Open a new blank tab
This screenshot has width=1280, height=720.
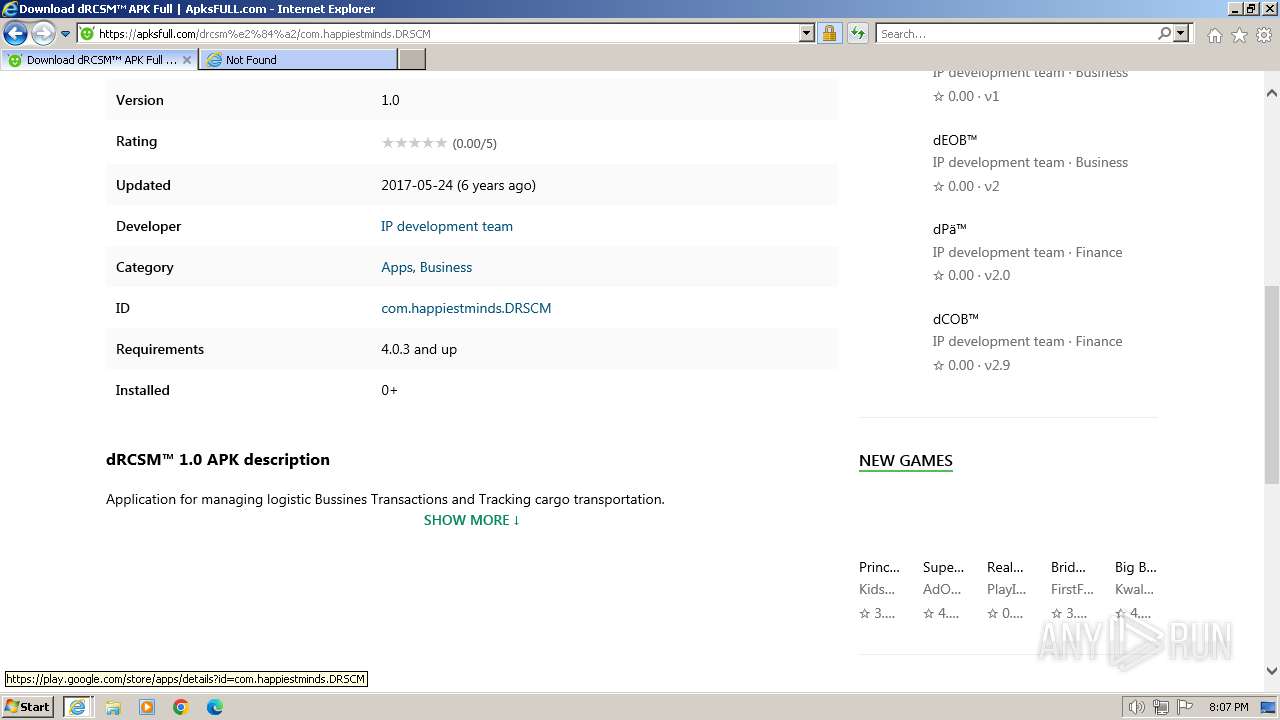(412, 60)
